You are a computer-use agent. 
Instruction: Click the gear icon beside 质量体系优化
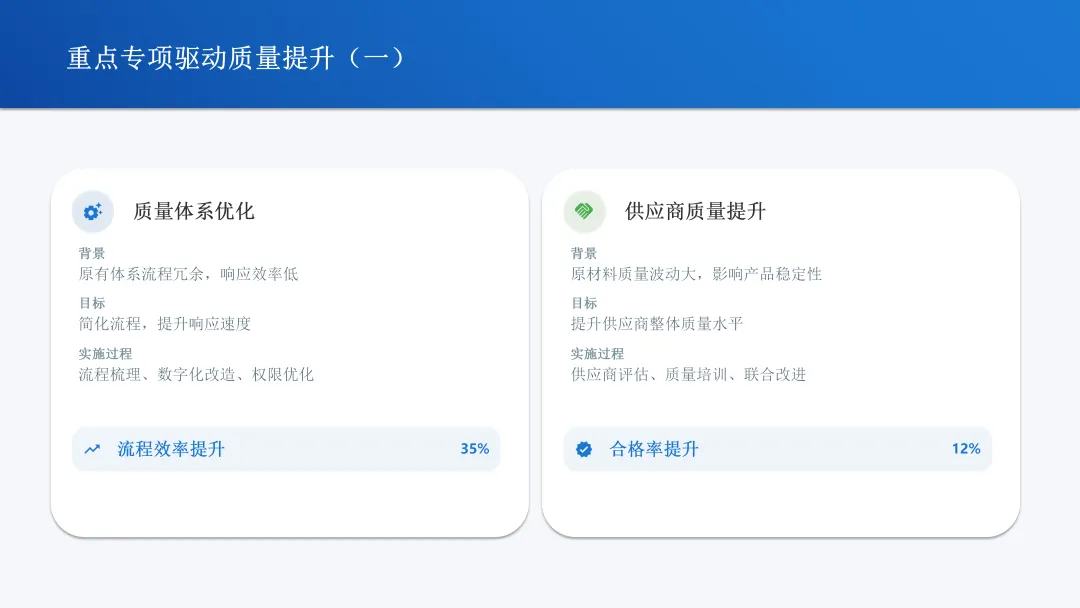93,212
